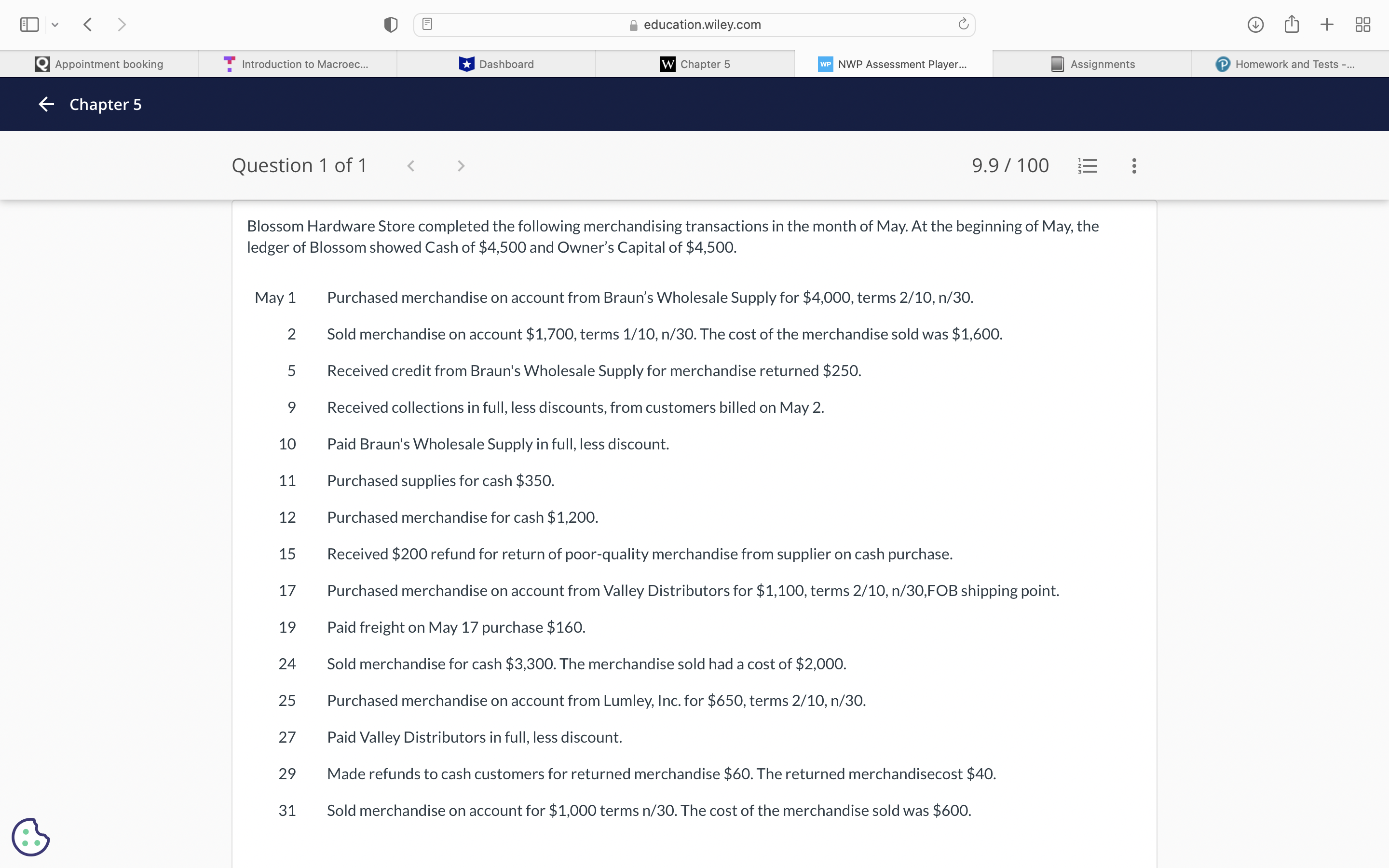This screenshot has width=1389, height=868.
Task: Switch to Introduction to Macroec... tab
Action: pos(297,64)
